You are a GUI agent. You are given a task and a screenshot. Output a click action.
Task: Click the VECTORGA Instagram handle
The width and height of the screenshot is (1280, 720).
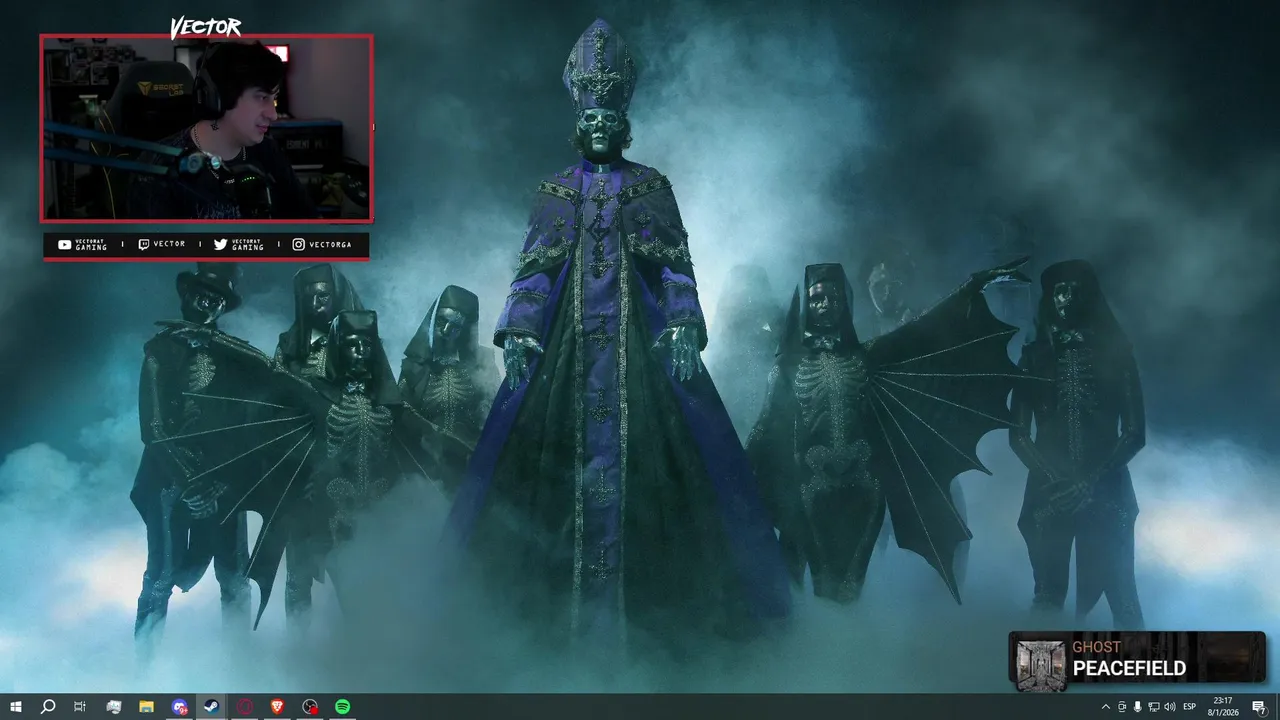click(331, 245)
